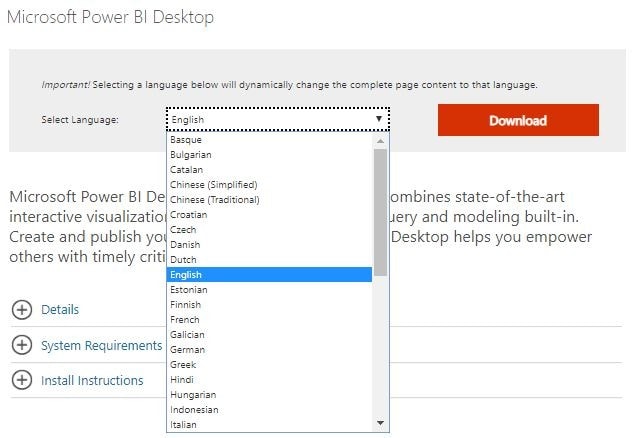Click the language list scroll-up arrow
Screen dimensions: 632x438
(x=380, y=141)
